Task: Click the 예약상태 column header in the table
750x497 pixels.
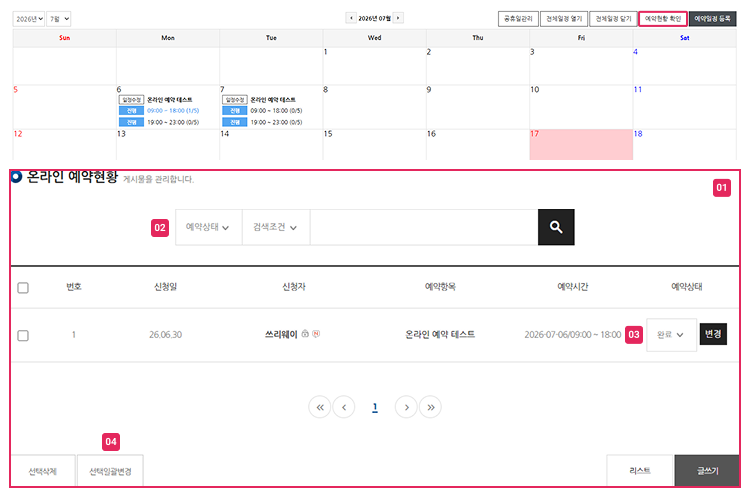Action: pyautogui.click(x=686, y=287)
